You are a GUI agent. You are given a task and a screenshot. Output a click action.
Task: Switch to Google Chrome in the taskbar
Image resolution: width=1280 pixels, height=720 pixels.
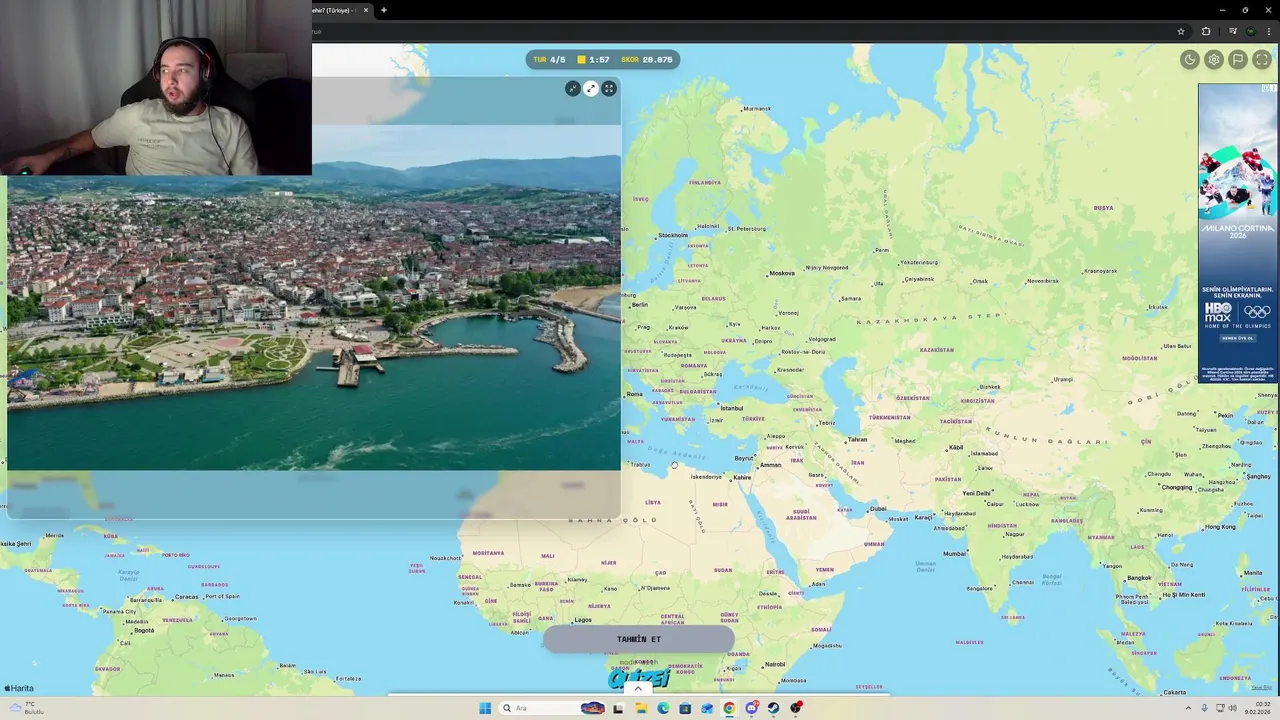pyautogui.click(x=729, y=708)
